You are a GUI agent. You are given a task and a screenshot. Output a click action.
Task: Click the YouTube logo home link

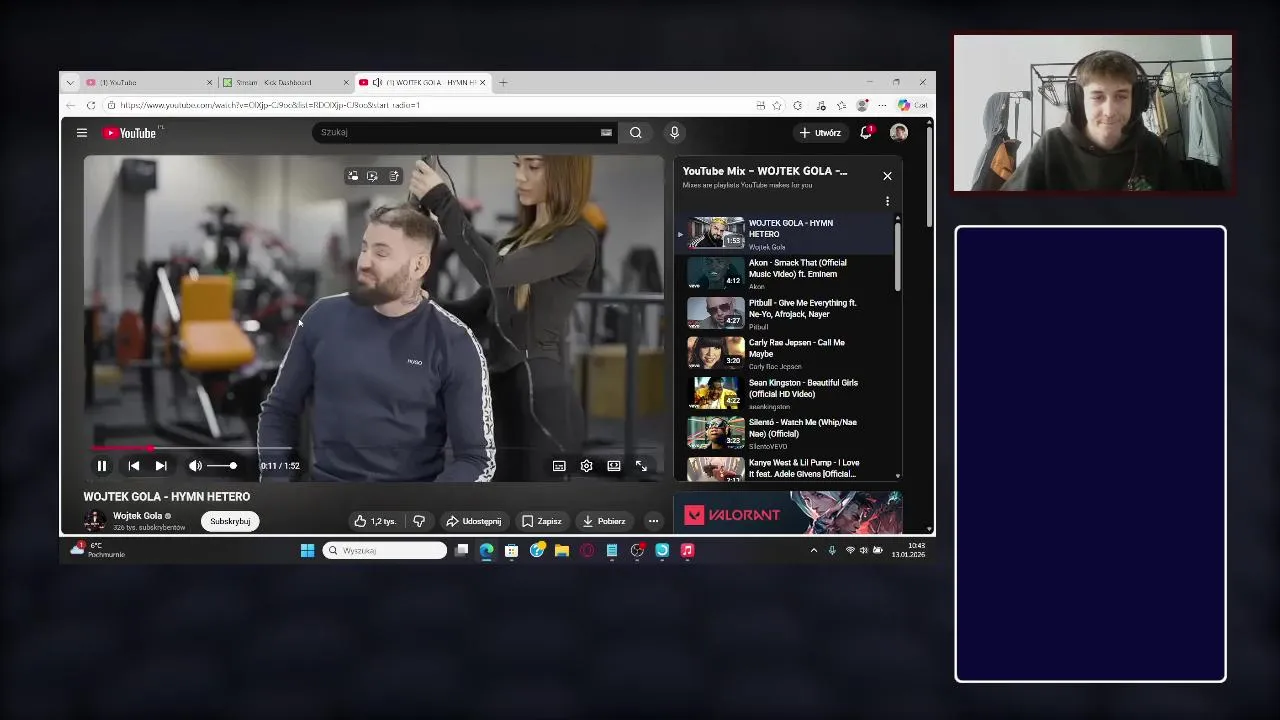[130, 132]
